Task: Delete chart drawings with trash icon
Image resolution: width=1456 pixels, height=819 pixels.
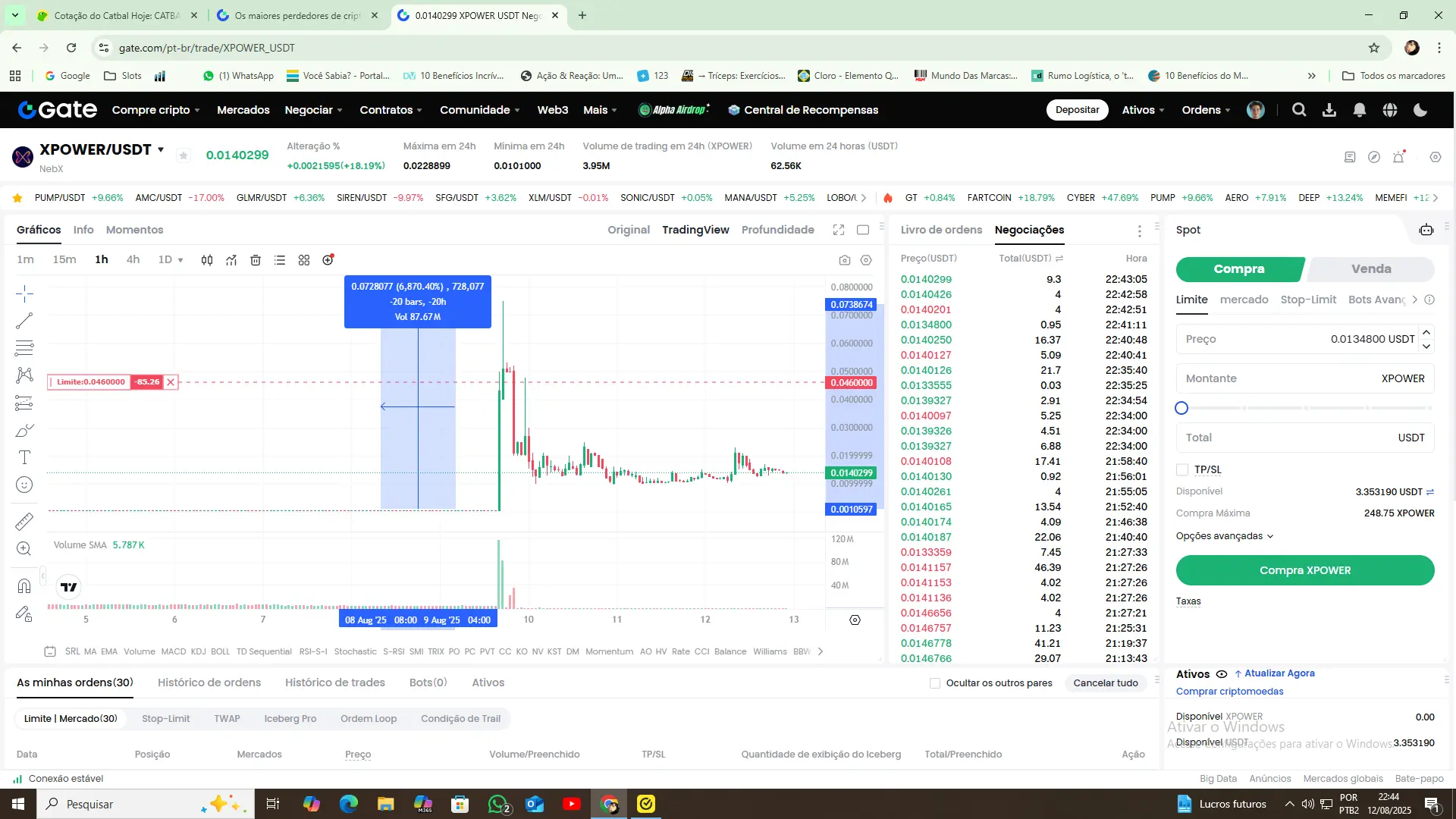Action: [256, 260]
